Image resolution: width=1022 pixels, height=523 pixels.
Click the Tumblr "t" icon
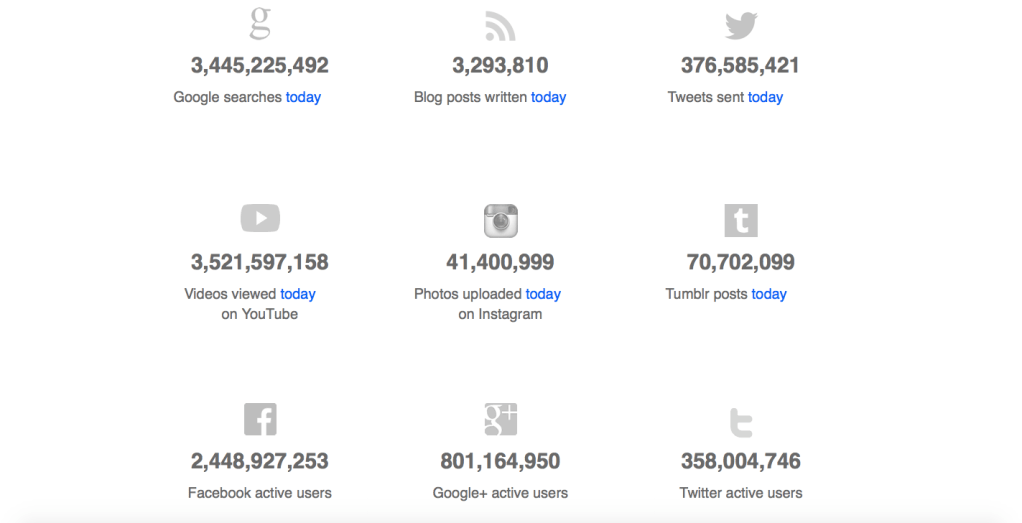[x=741, y=220]
